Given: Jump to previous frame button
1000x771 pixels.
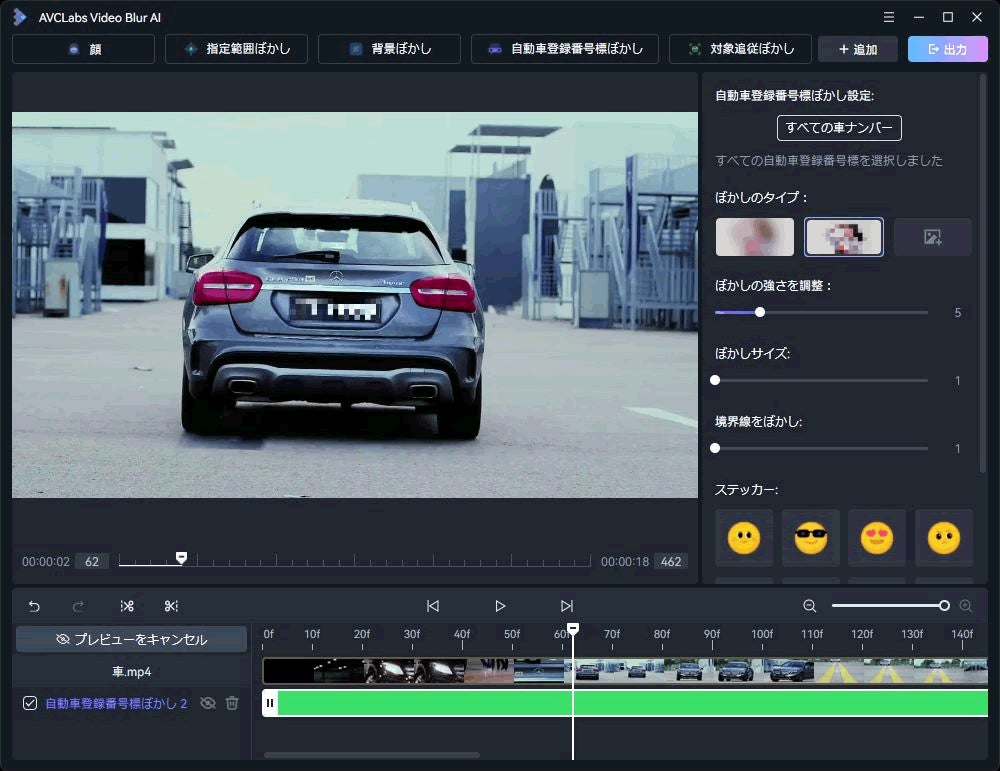Looking at the screenshot, I should coord(433,606).
